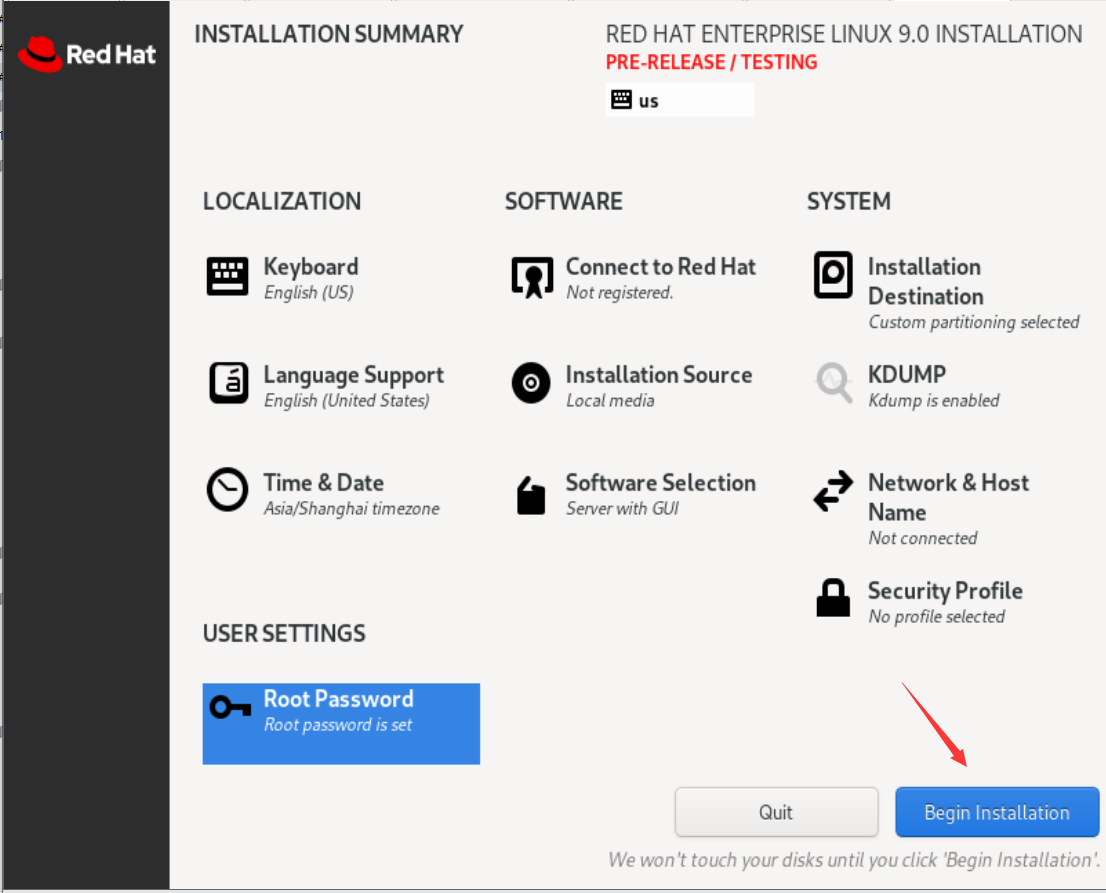Click Begin Installation
1106x893 pixels.
point(996,812)
